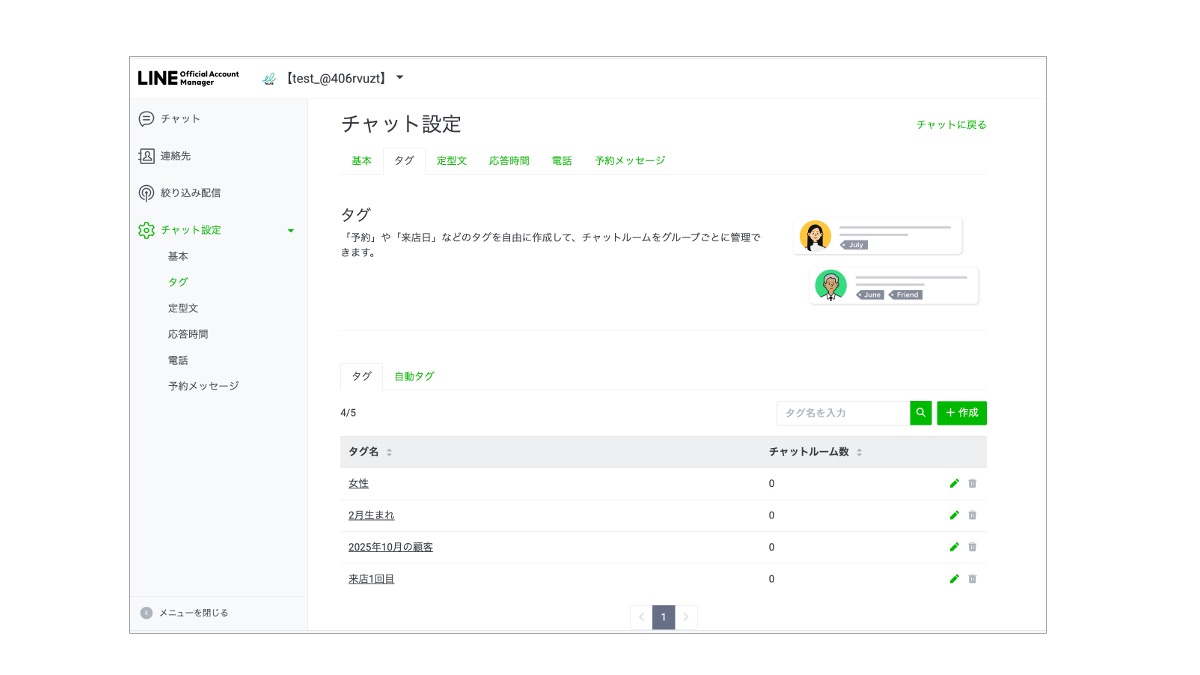Viewport: 1200px width, 675px height.
Task: Switch to the 定型文 tab
Action: [451, 161]
